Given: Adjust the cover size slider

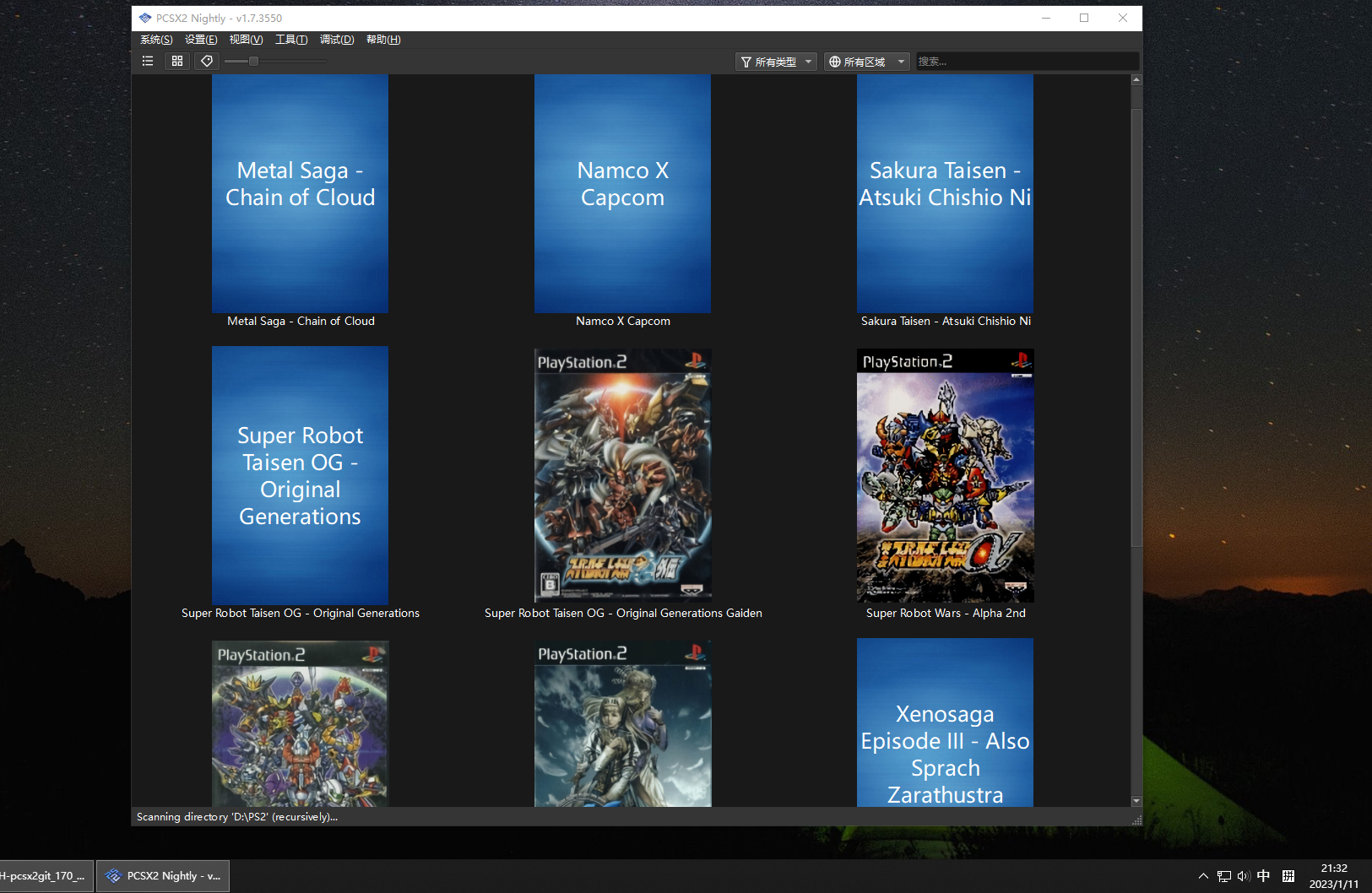Looking at the screenshot, I should tap(253, 61).
